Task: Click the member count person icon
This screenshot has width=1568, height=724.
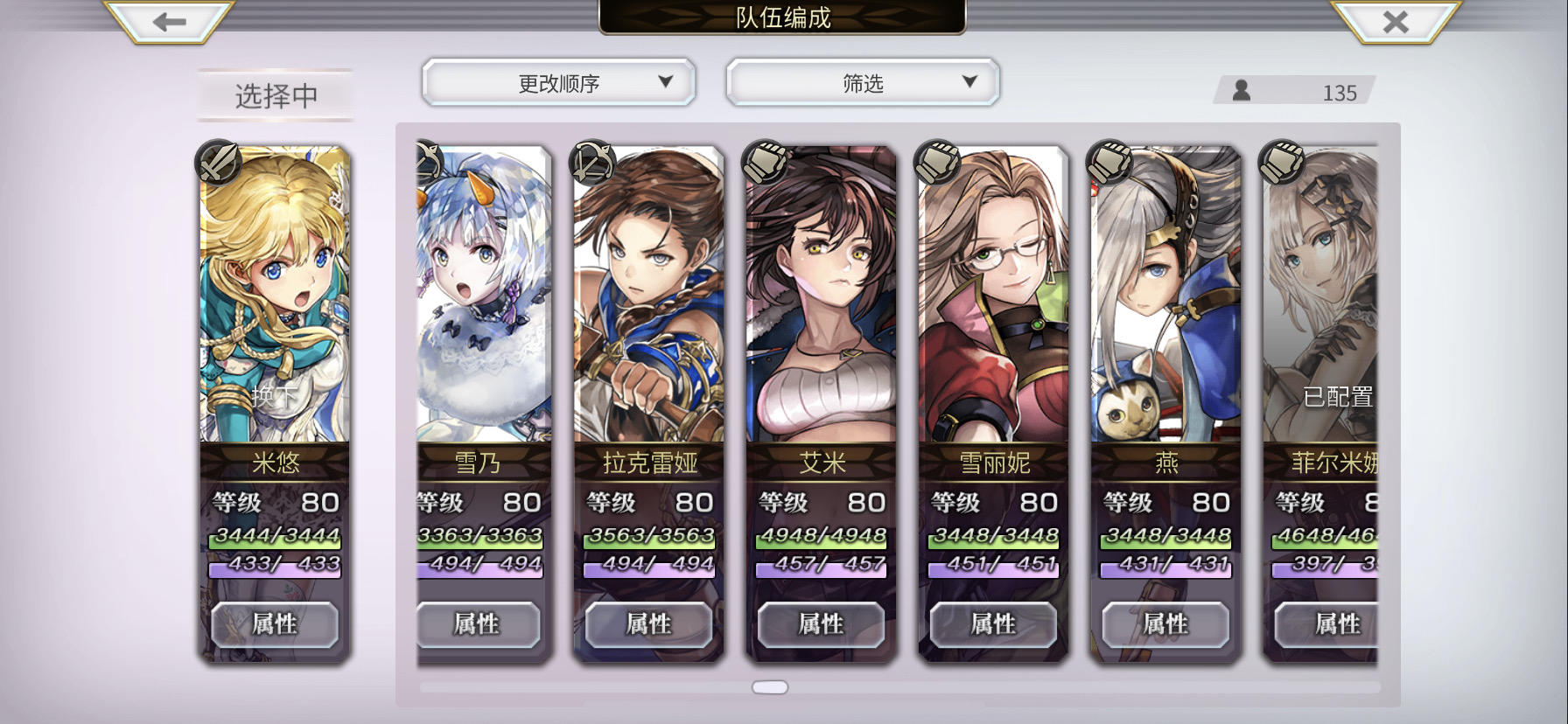Action: point(1242,90)
